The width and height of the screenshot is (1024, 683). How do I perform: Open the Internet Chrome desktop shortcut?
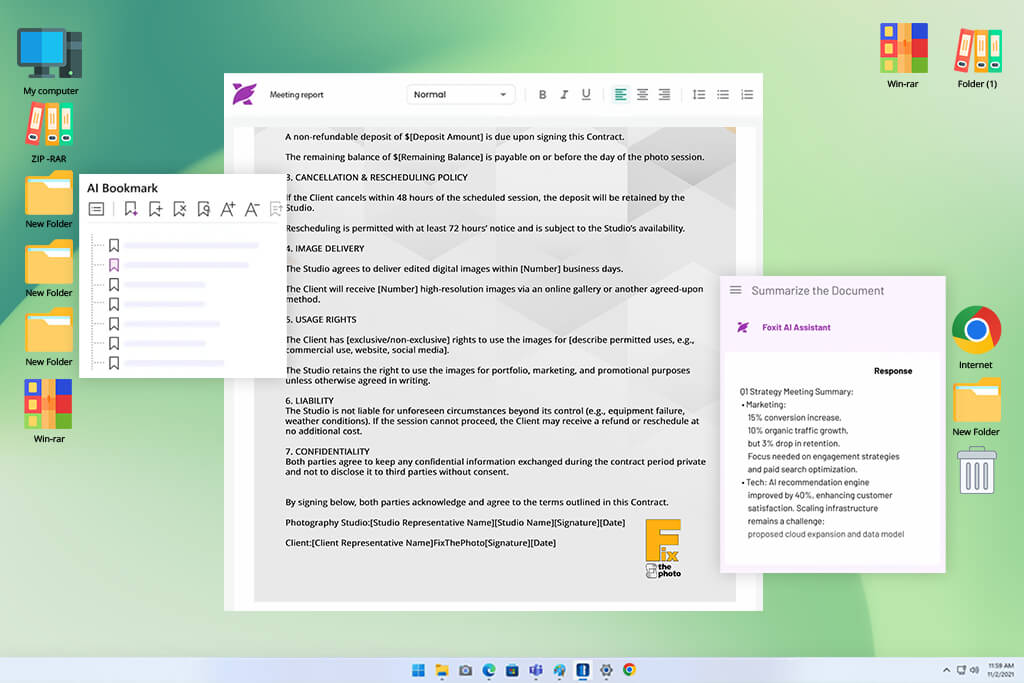coord(976,337)
